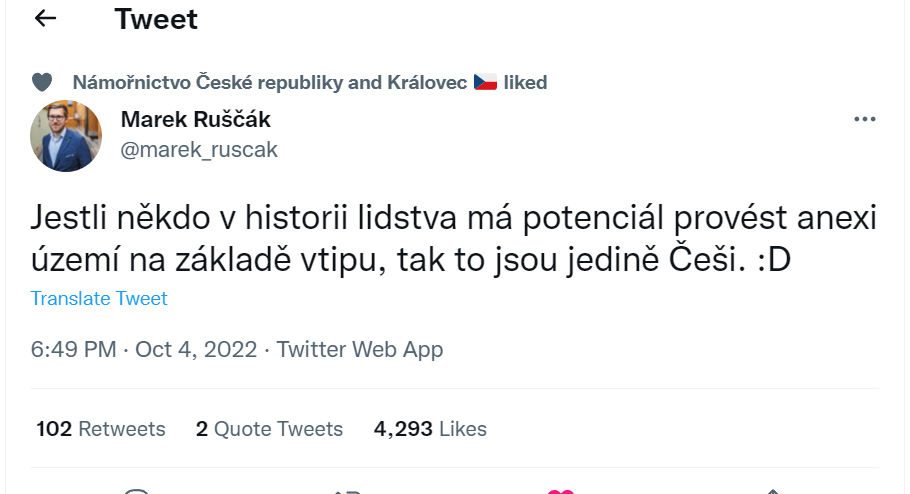Click the reply speech bubble icon
This screenshot has height=494, width=910.
click(x=137, y=491)
